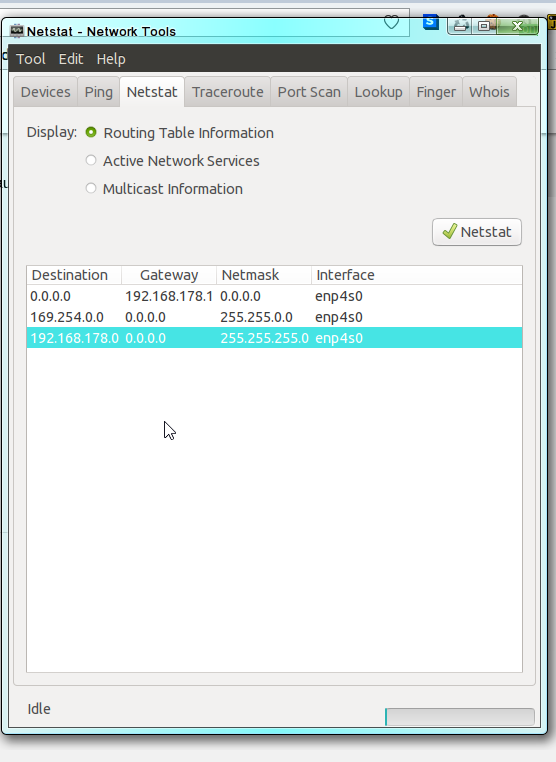Open the Edit menu

pyautogui.click(x=71, y=59)
